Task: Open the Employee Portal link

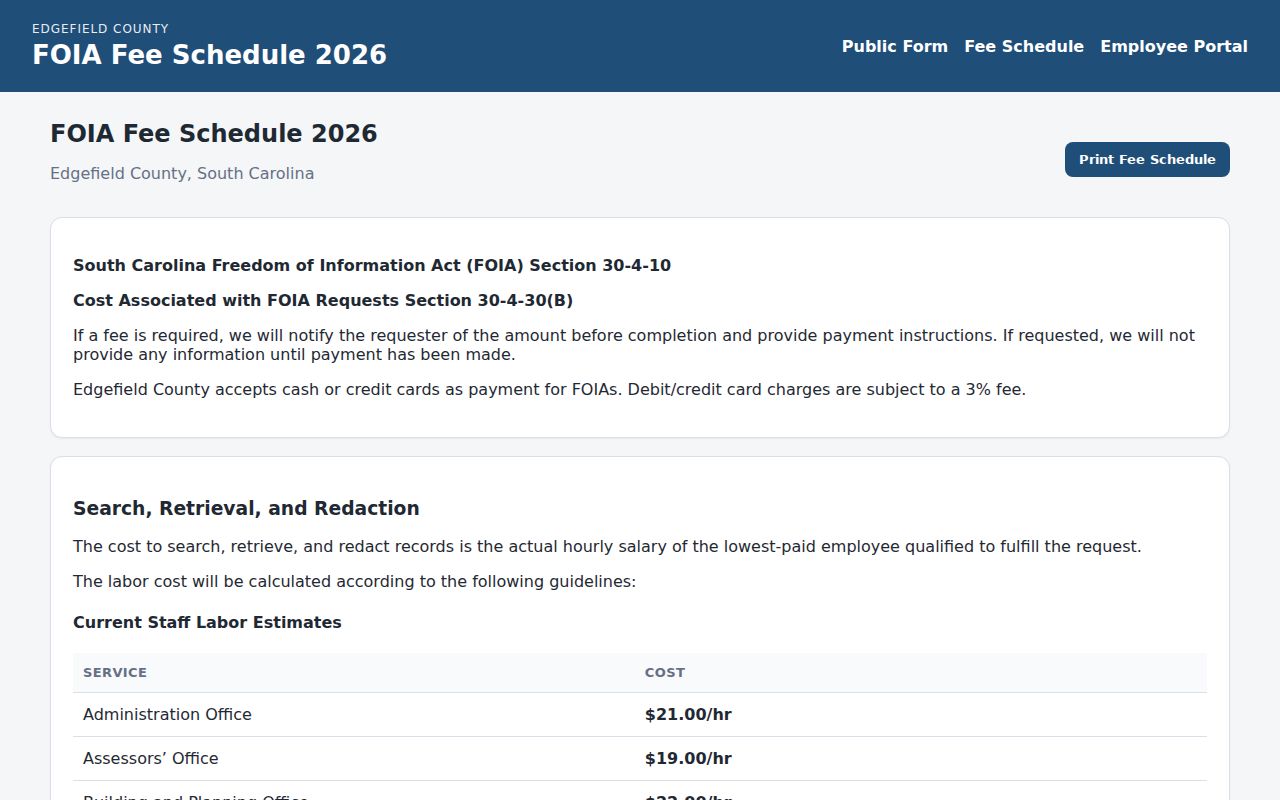Action: pos(1174,46)
